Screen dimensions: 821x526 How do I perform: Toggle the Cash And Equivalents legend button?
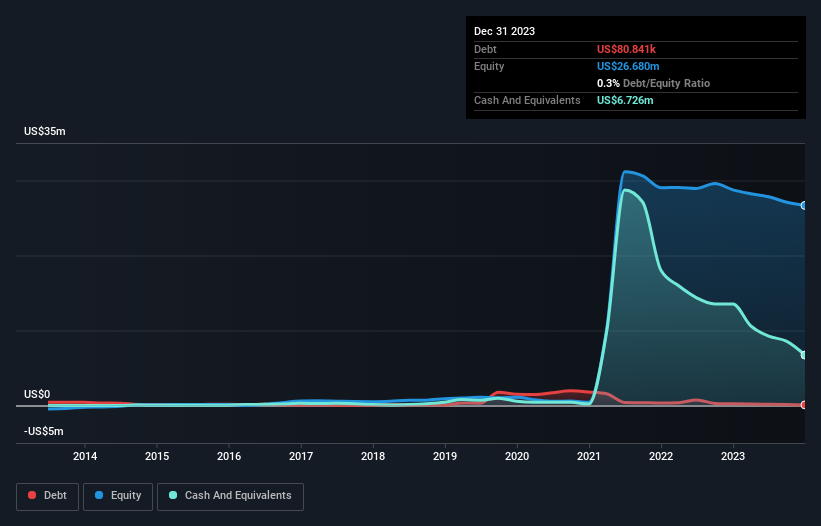pos(230,496)
